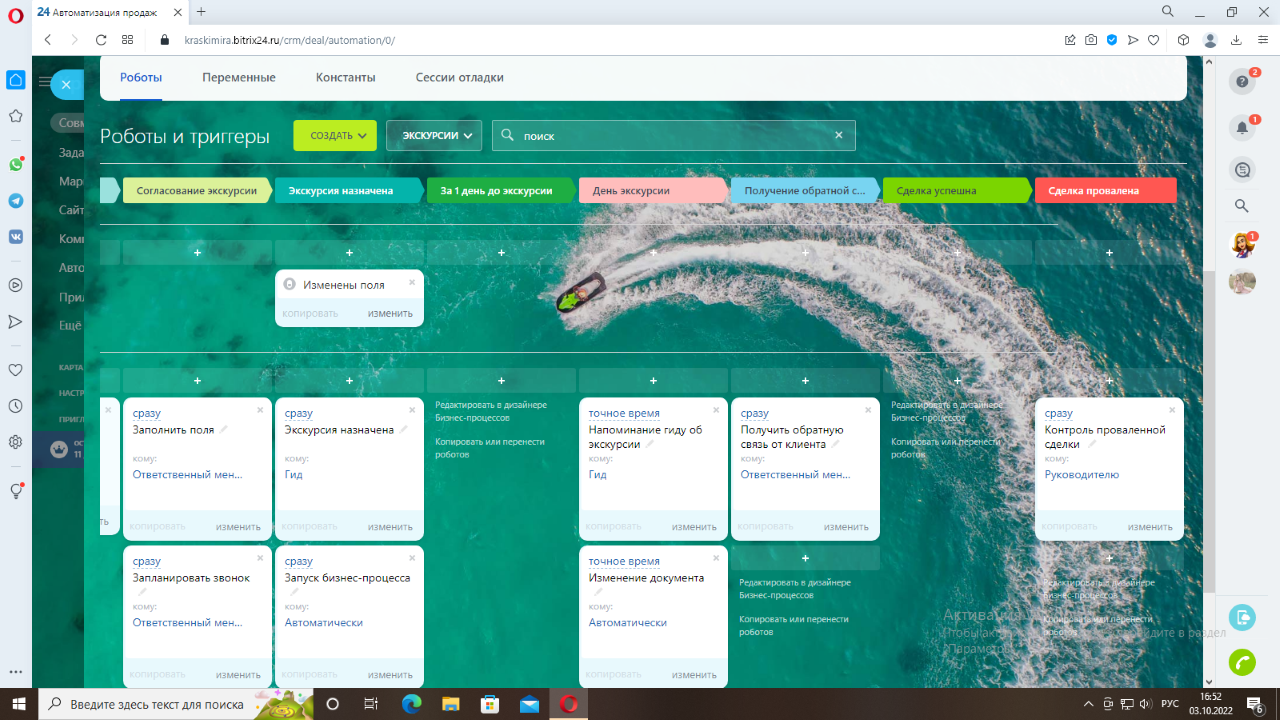Change сразу delay on Получить обратную связь
Viewport: 1280px width, 720px height.
point(755,413)
